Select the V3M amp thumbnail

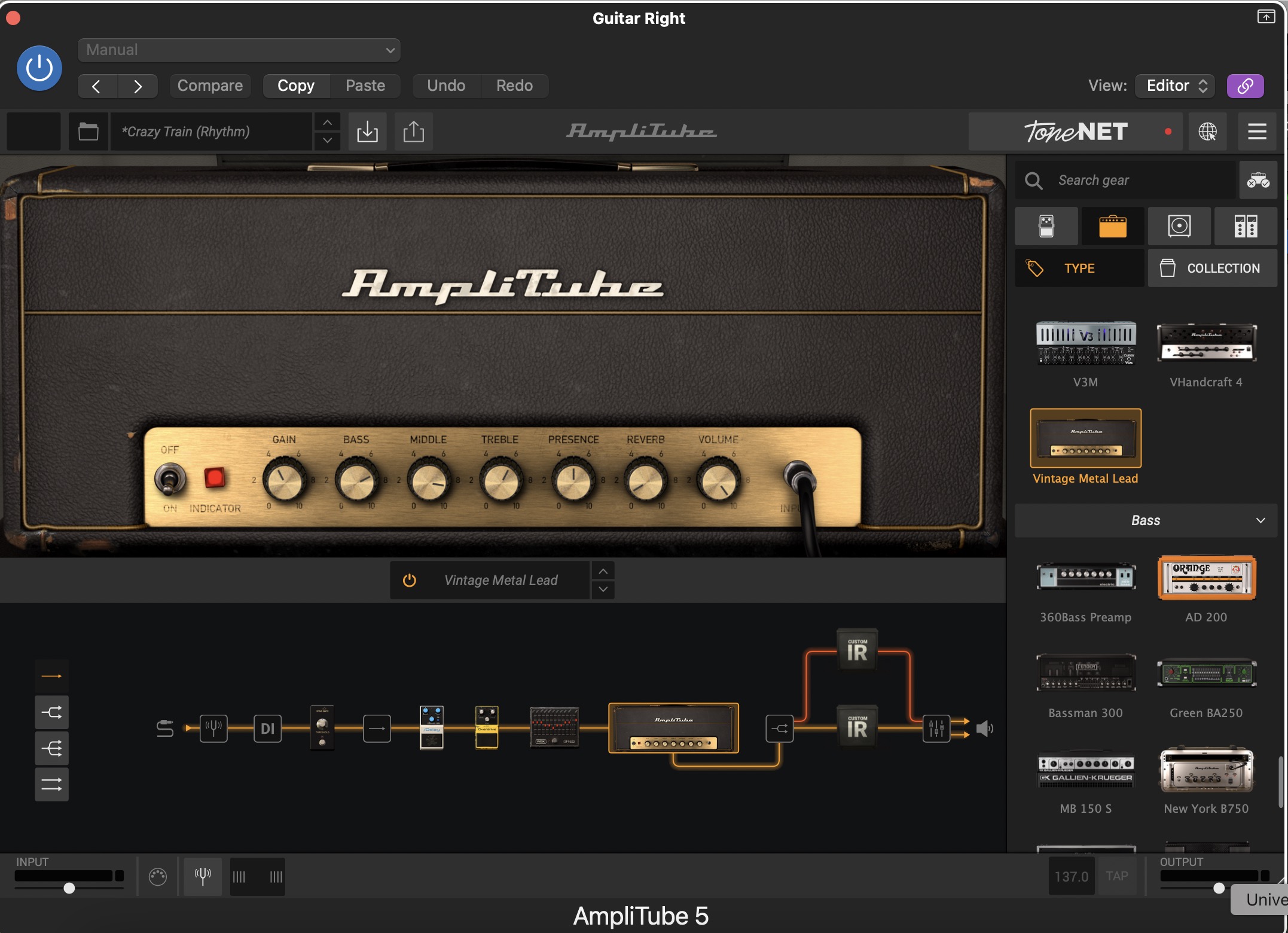pyautogui.click(x=1085, y=343)
